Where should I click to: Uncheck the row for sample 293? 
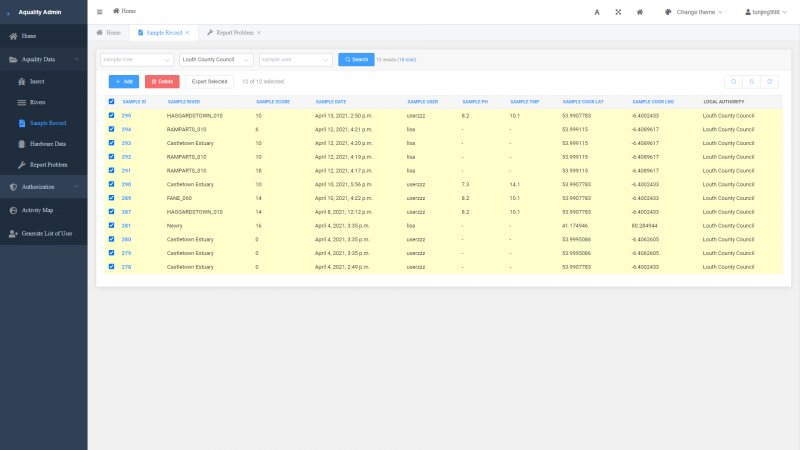click(111, 143)
